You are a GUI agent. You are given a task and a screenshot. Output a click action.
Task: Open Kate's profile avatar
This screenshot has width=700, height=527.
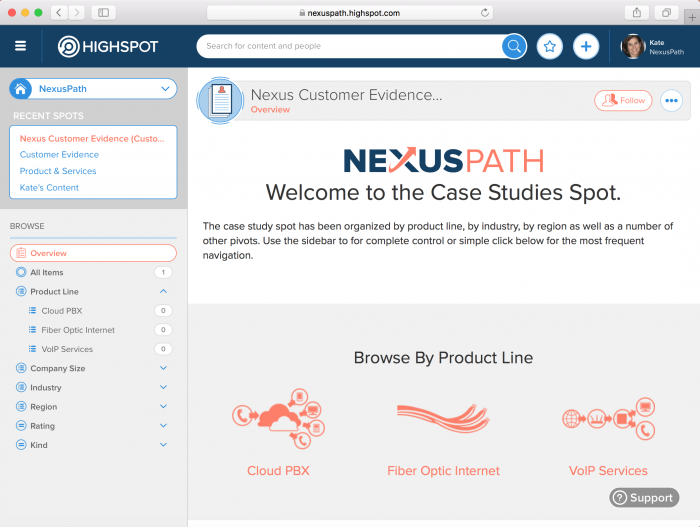tap(633, 46)
